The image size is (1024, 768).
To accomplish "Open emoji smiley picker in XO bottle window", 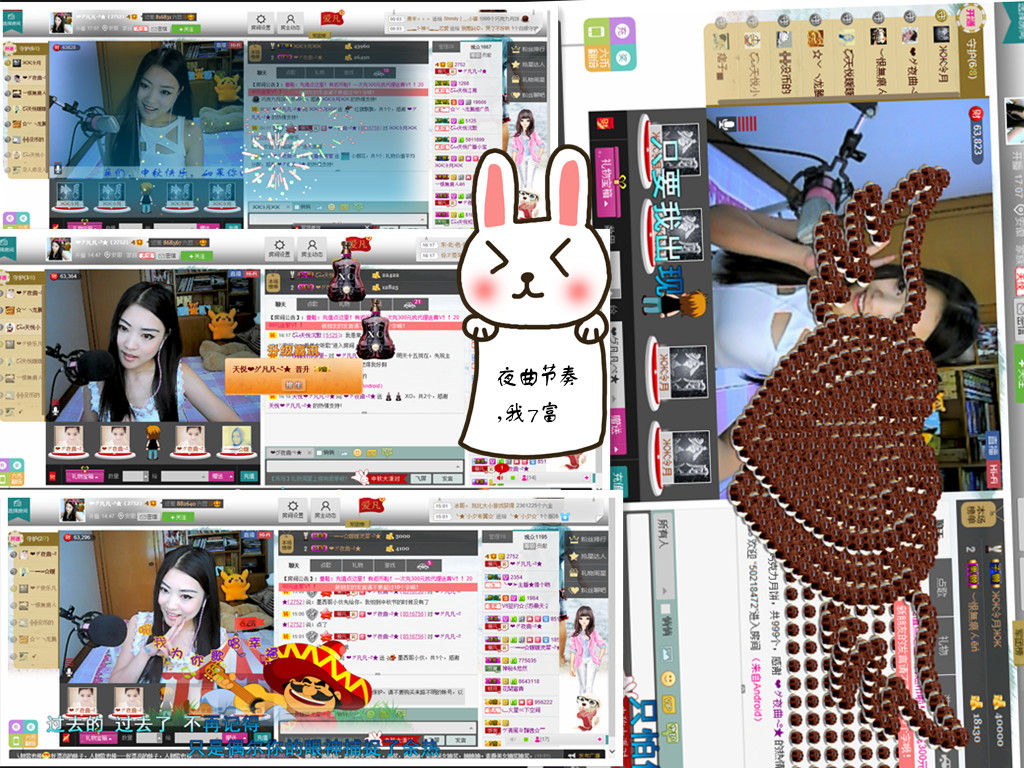I will tap(357, 453).
